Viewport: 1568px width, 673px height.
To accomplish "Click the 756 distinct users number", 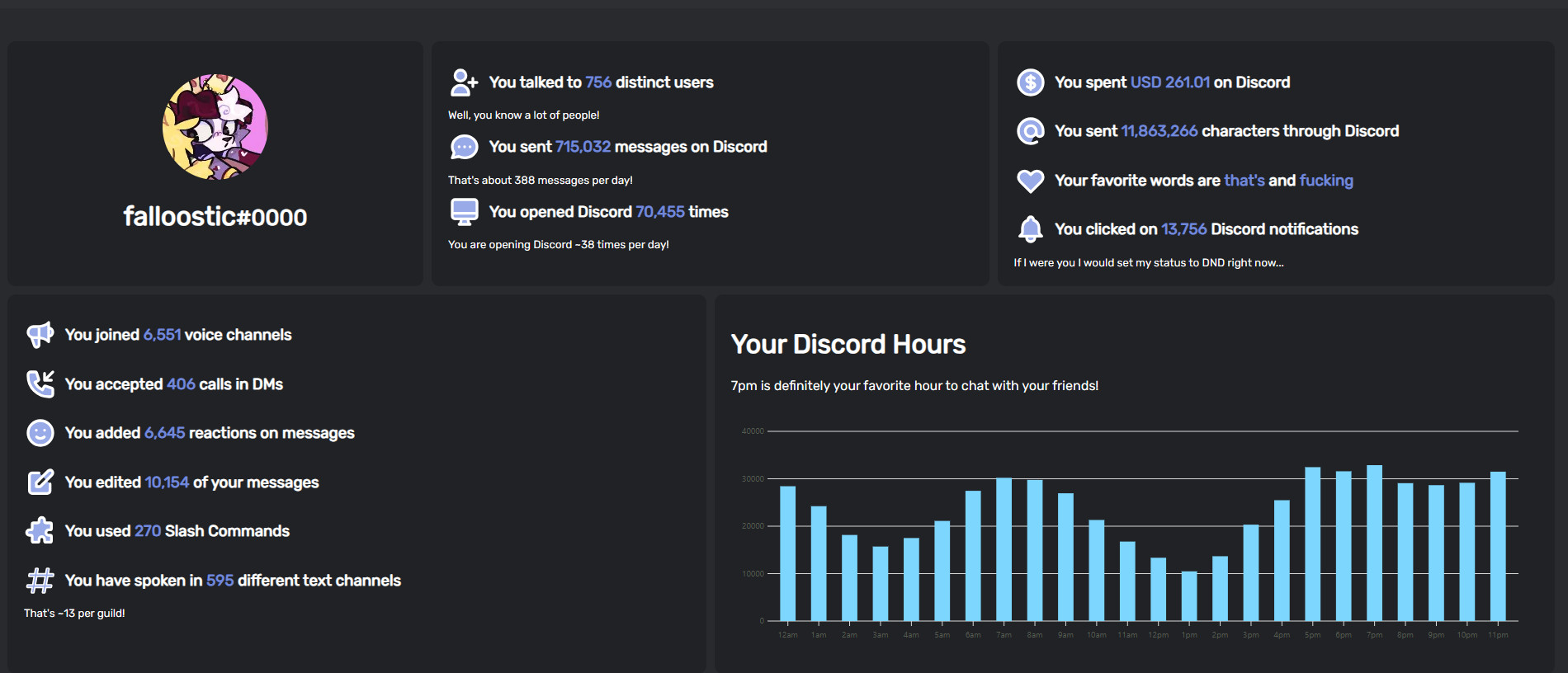I will pyautogui.click(x=598, y=82).
